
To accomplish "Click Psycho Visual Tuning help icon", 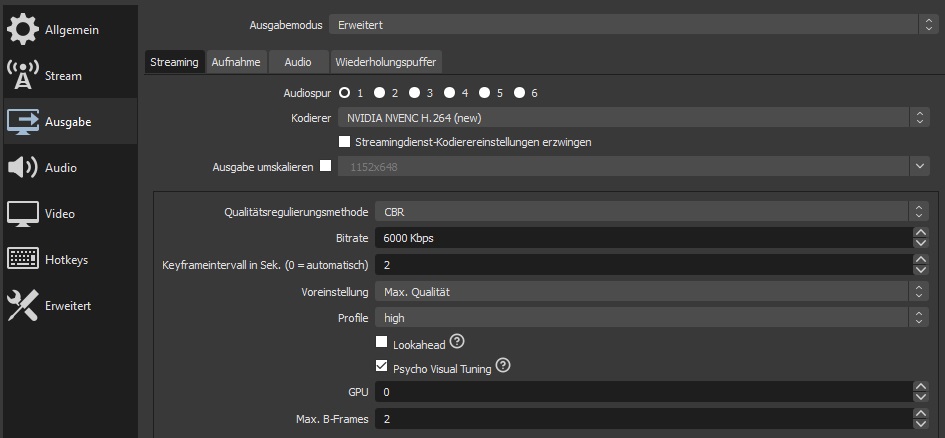I will click(x=503, y=367).
